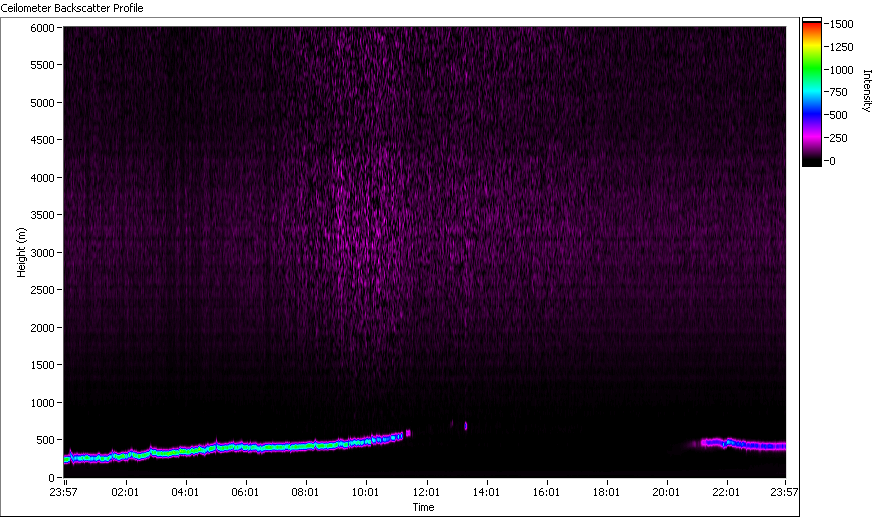The image size is (876, 517).
Task: Click the 750 intensity scale label
Action: click(x=839, y=92)
